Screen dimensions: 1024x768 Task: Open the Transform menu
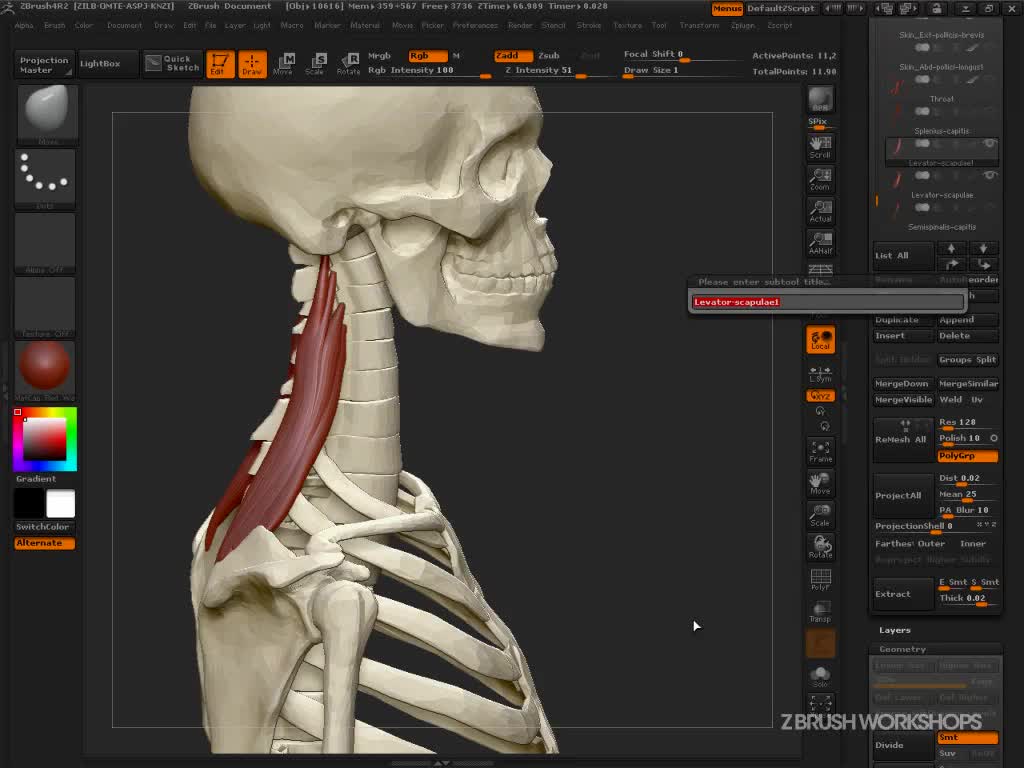(699, 25)
